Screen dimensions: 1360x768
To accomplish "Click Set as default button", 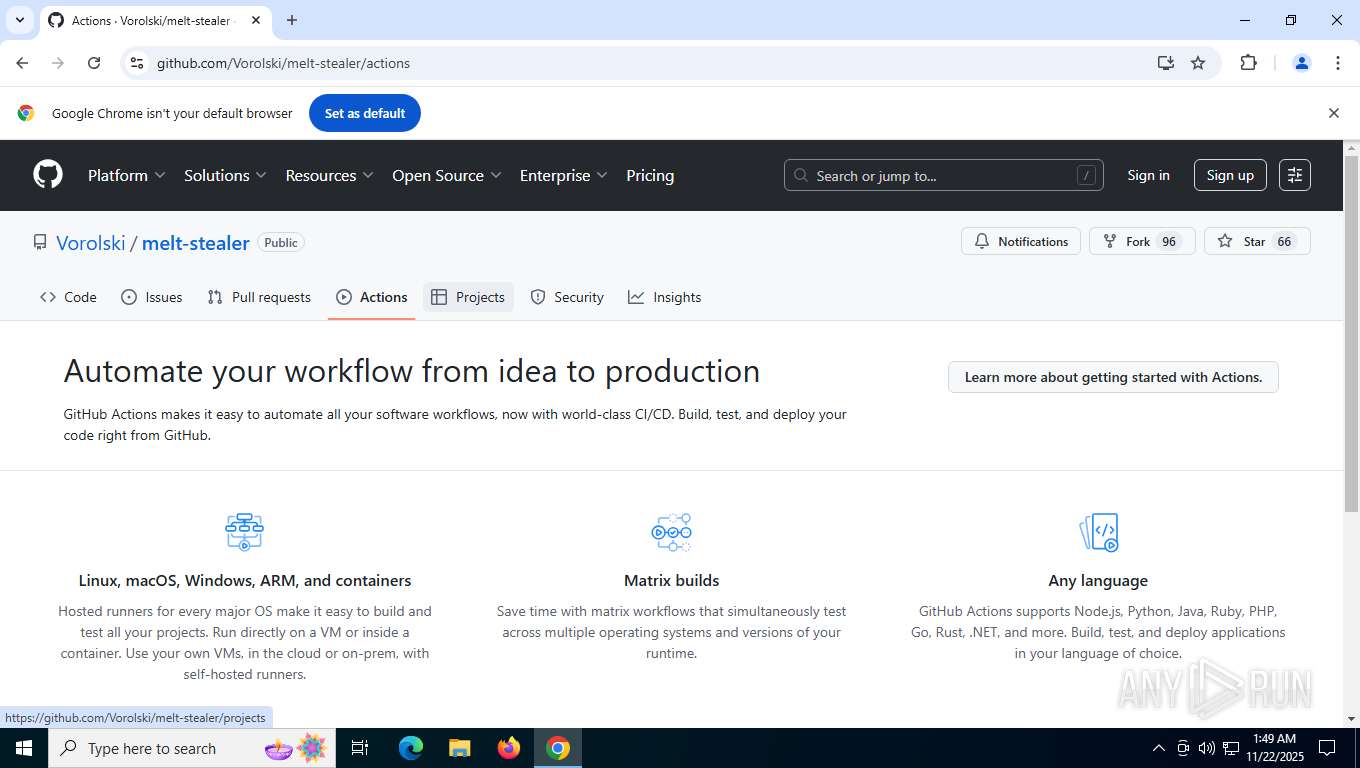I will (365, 113).
